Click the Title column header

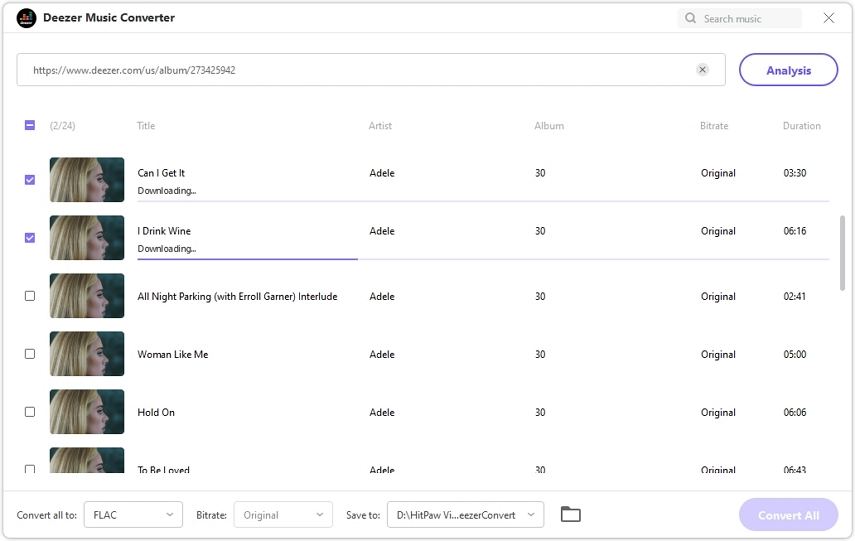[x=146, y=125]
